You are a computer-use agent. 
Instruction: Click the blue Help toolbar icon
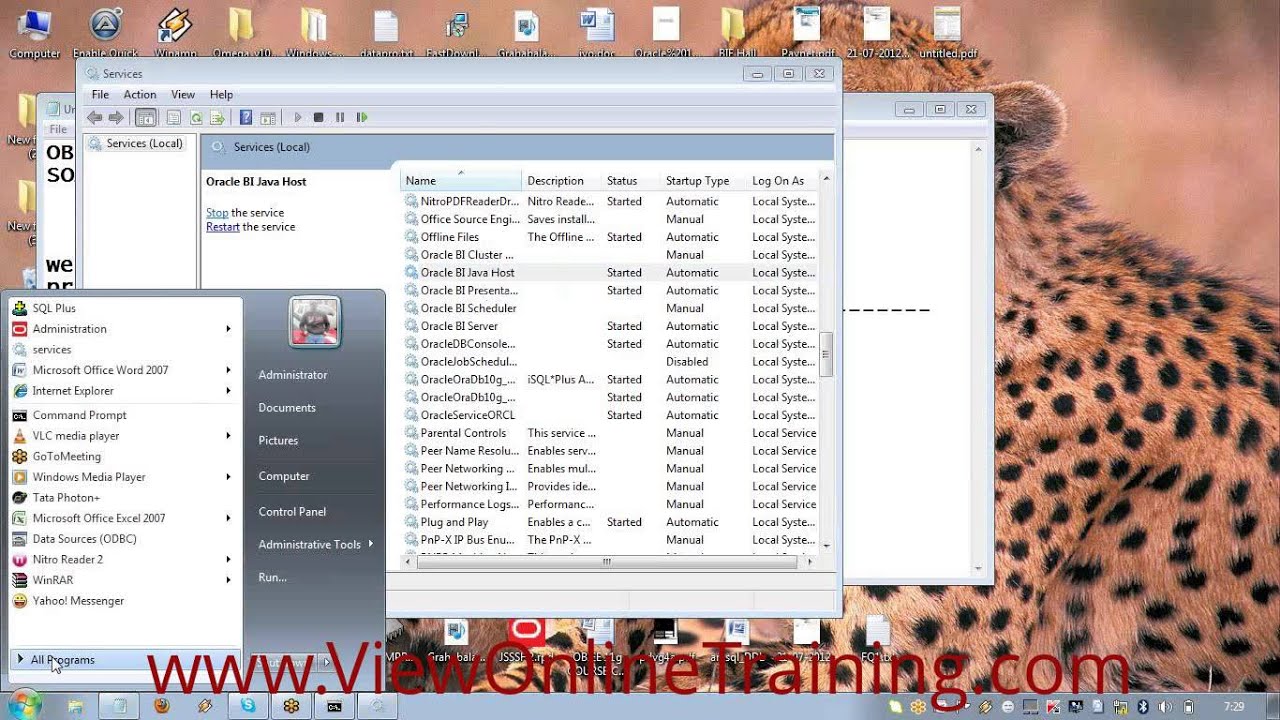[246, 118]
